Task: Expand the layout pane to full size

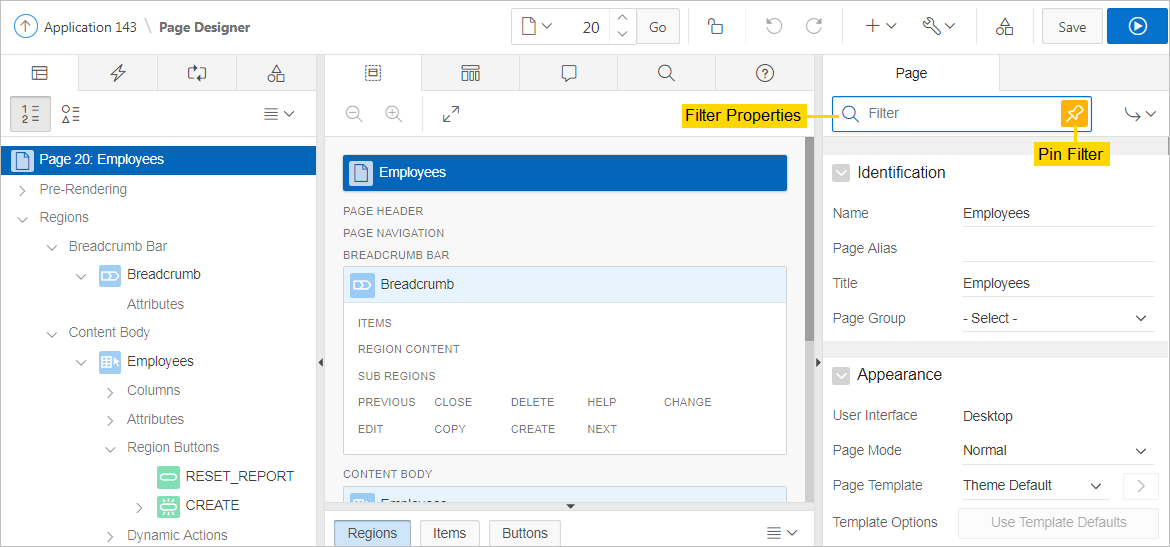Action: 451,114
